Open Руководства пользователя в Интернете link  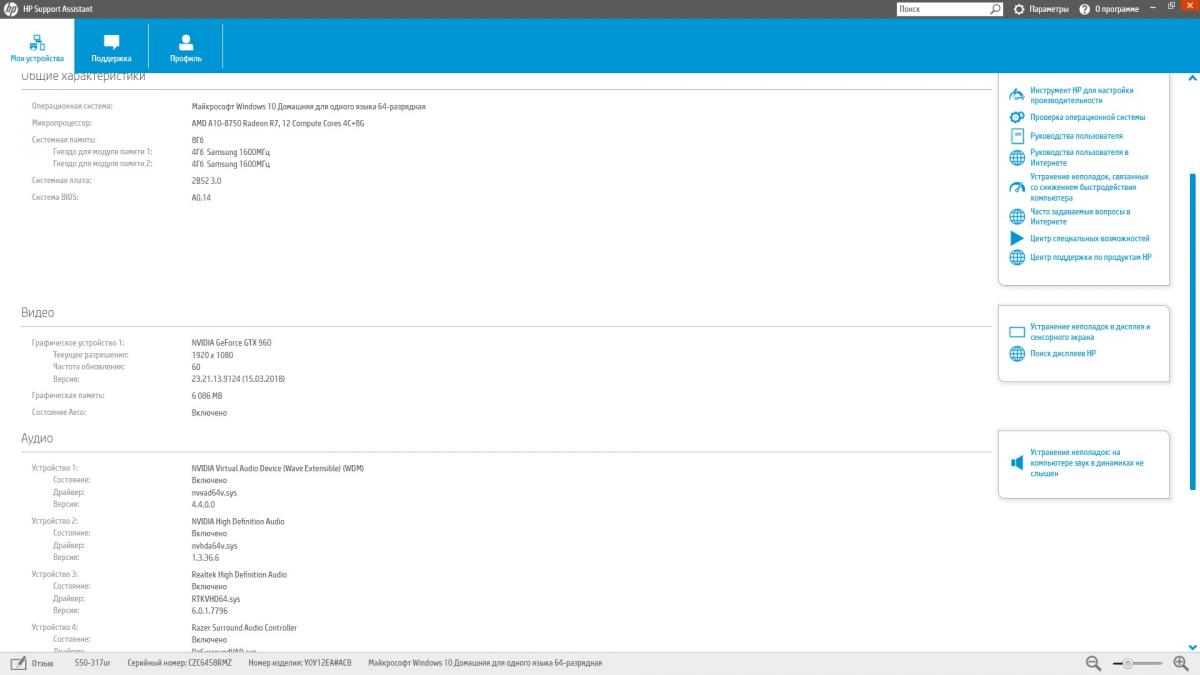[1079, 157]
